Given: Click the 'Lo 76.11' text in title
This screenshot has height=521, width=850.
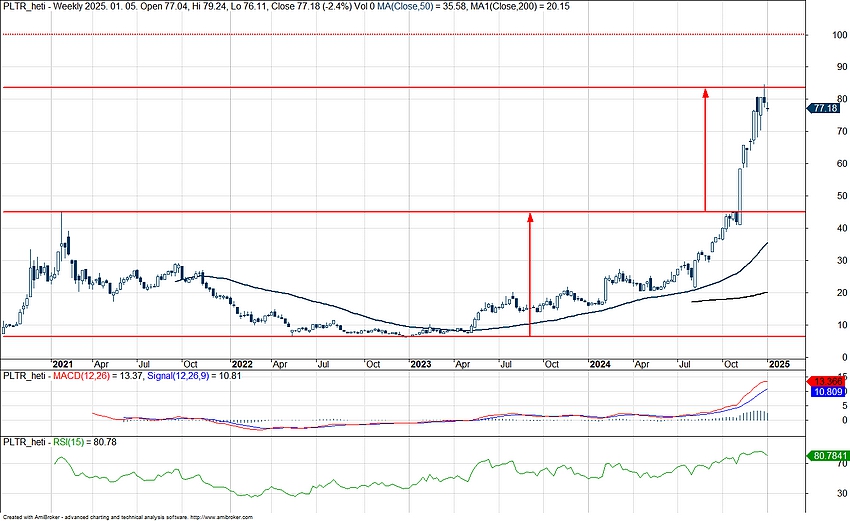Looking at the screenshot, I should pyautogui.click(x=250, y=7).
